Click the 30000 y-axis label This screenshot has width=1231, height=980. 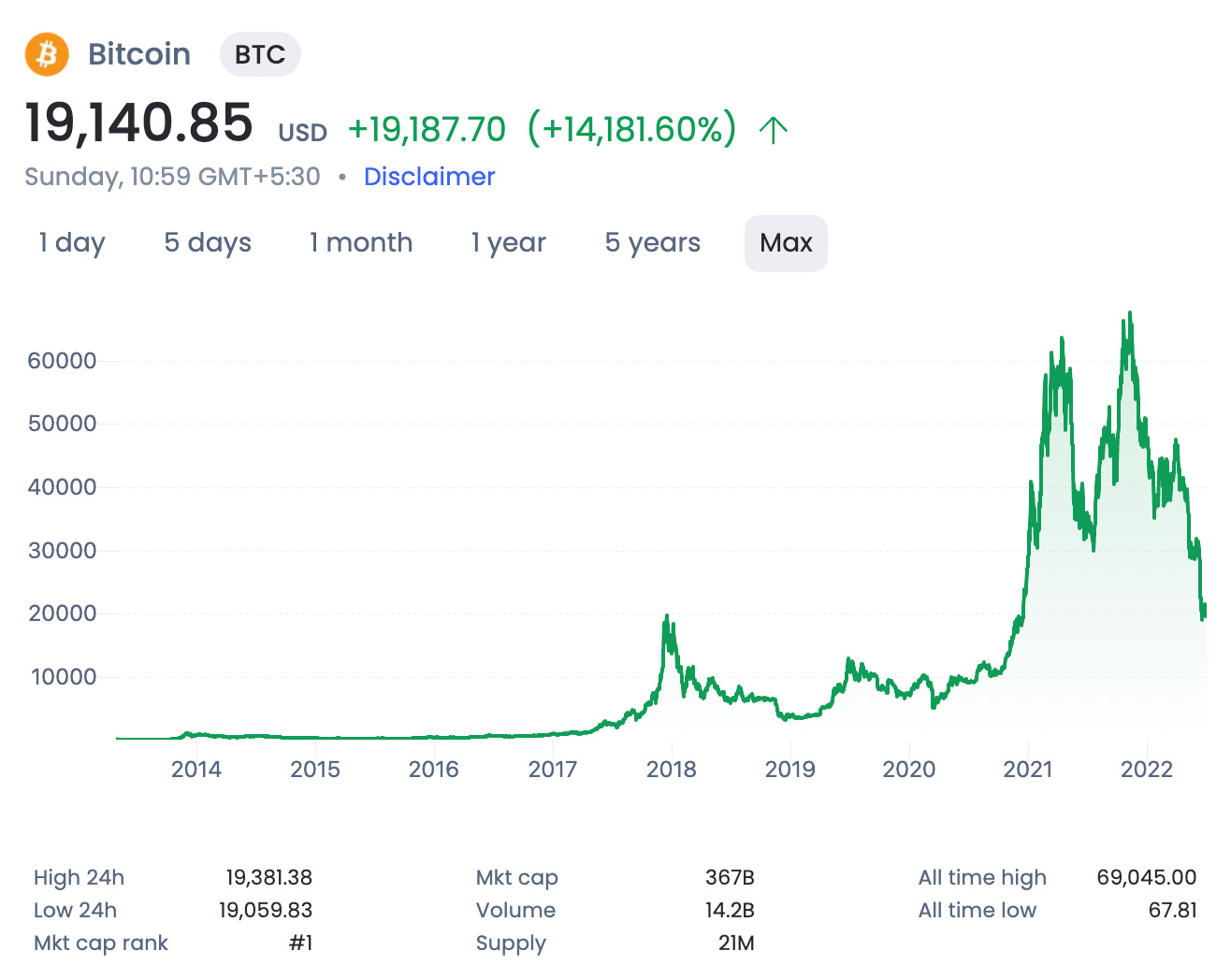62,551
